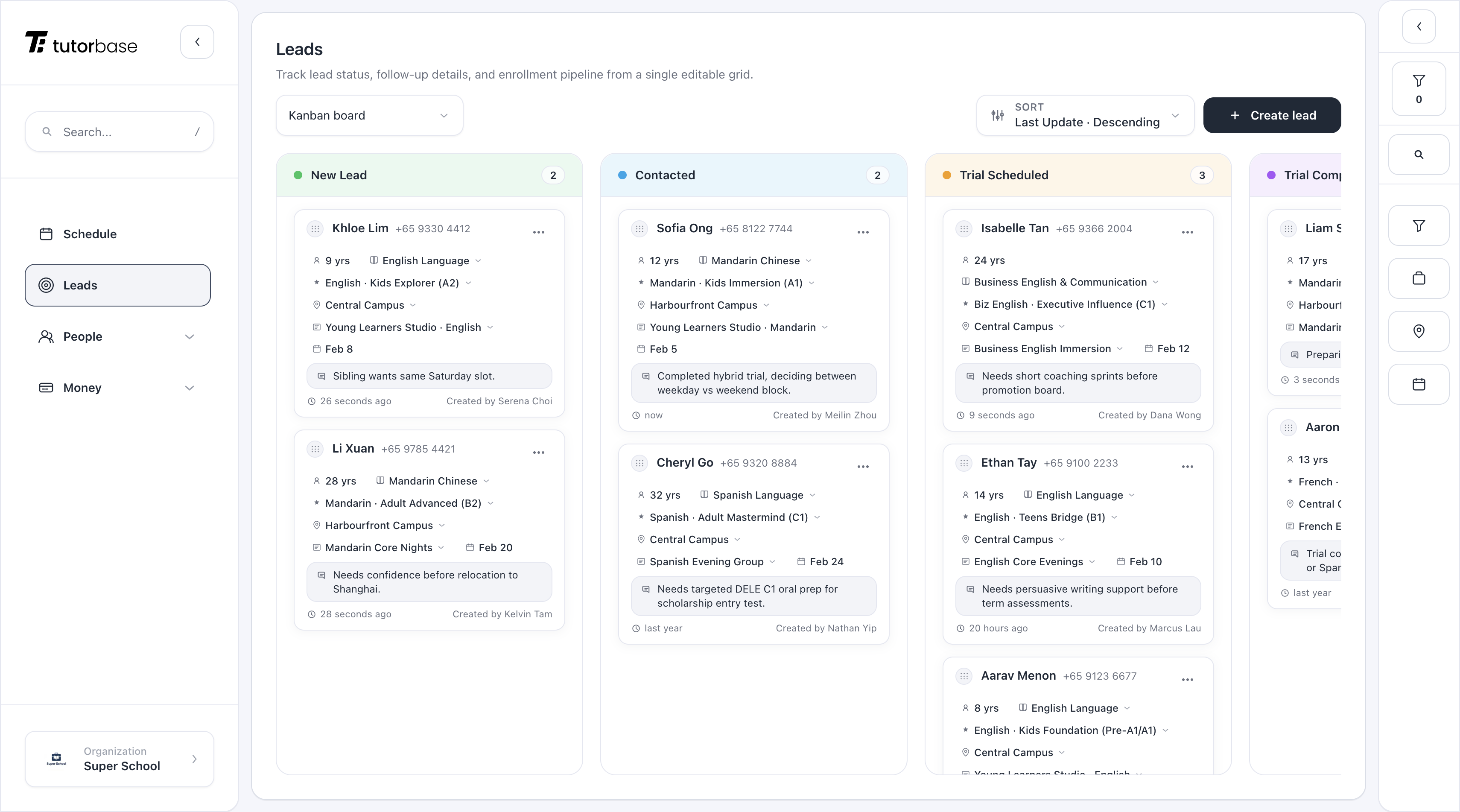Open more options on Isabelle Tan card
Image resolution: width=1460 pixels, height=812 pixels.
point(1187,232)
